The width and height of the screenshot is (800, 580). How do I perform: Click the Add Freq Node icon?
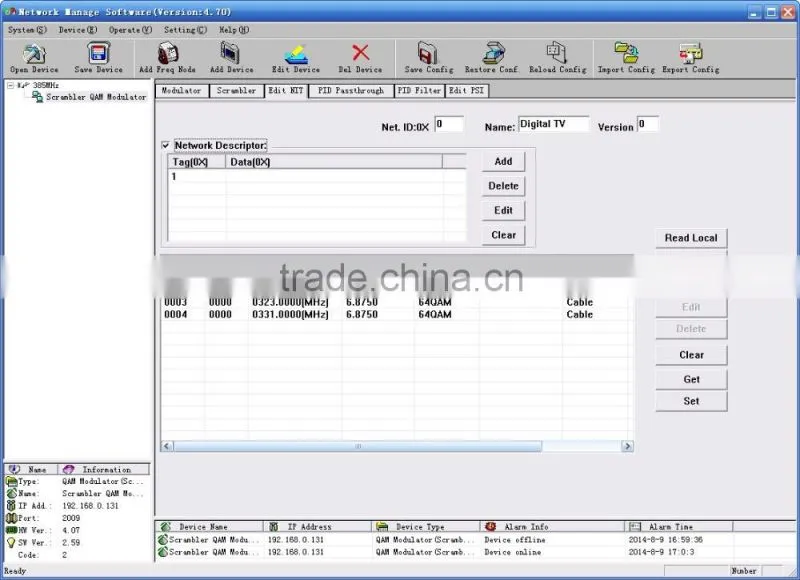167,53
